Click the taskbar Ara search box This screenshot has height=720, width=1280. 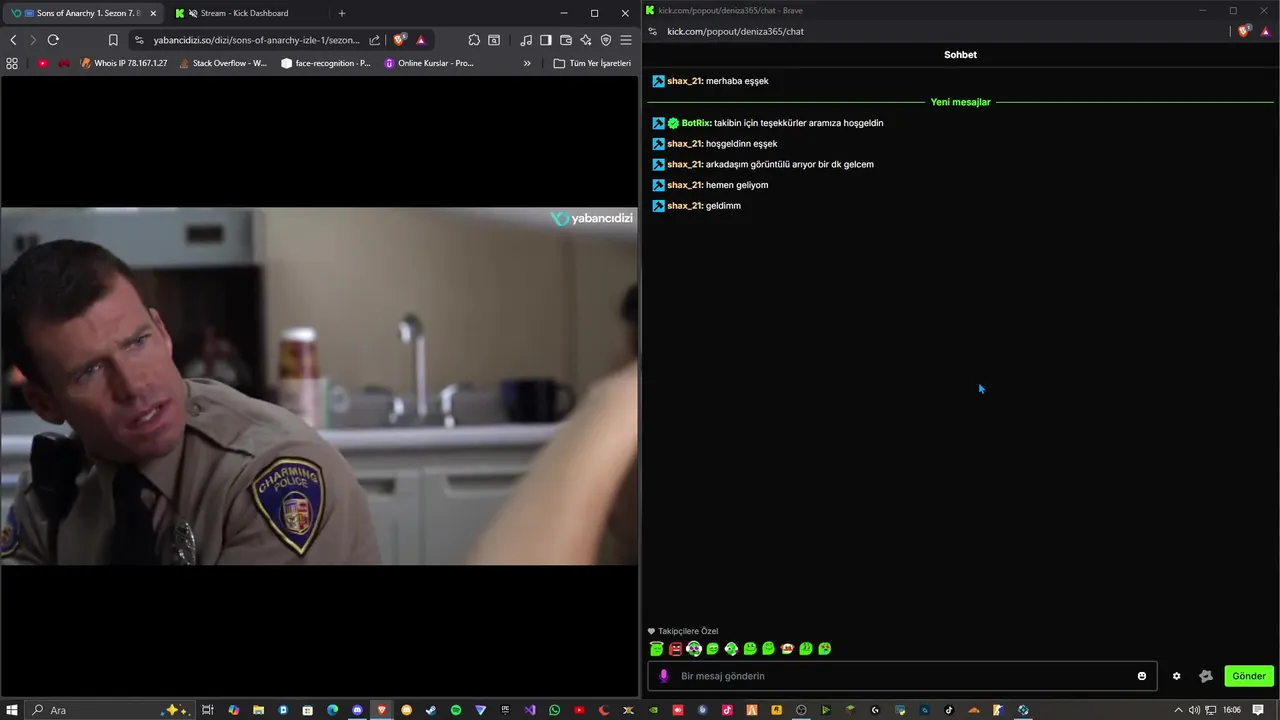point(110,710)
